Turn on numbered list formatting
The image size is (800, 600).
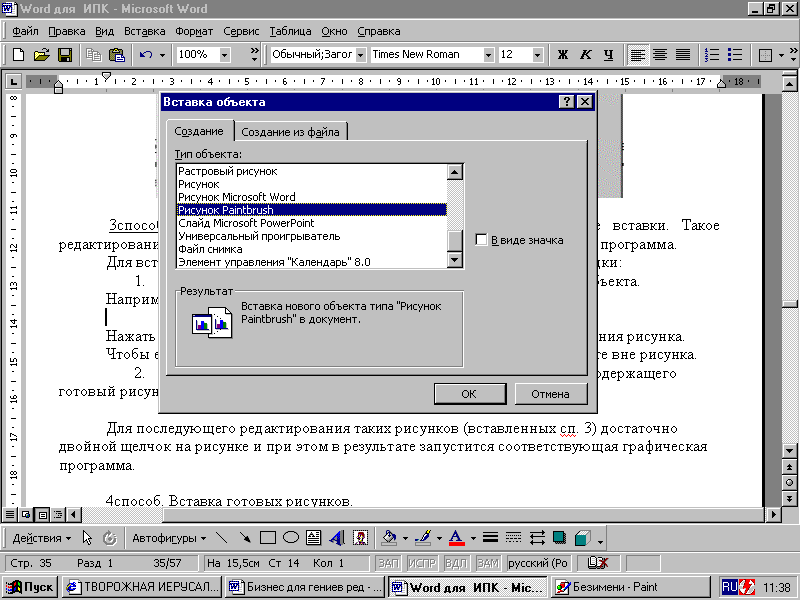(x=712, y=55)
